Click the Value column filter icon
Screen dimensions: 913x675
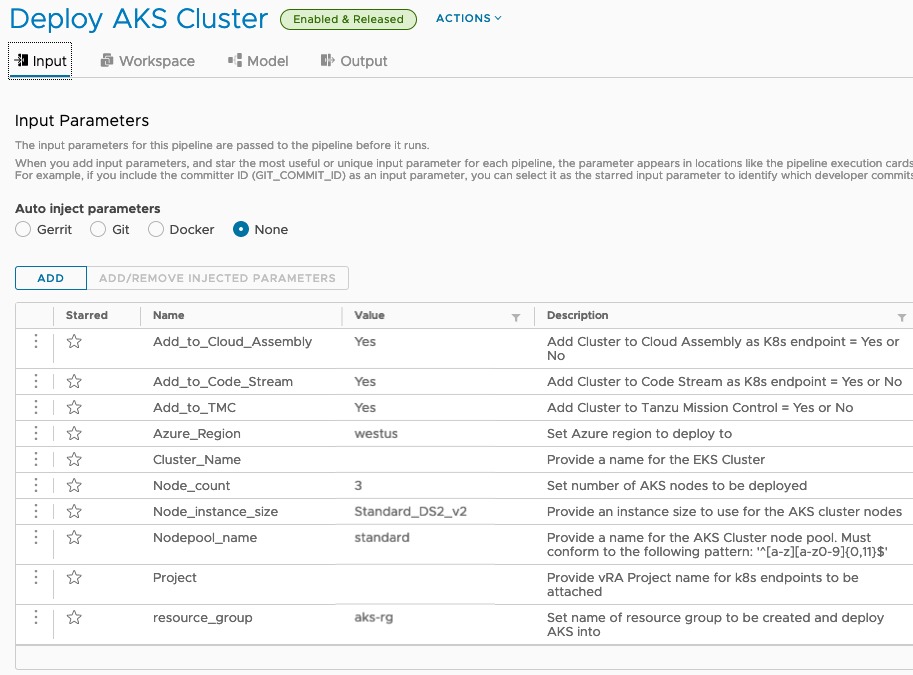click(x=516, y=317)
